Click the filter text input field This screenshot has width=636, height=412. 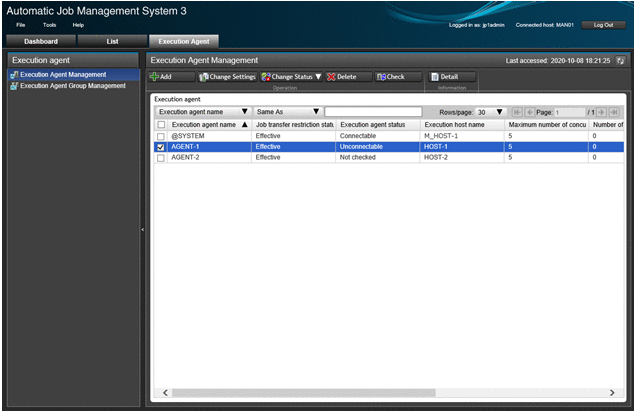coord(373,112)
